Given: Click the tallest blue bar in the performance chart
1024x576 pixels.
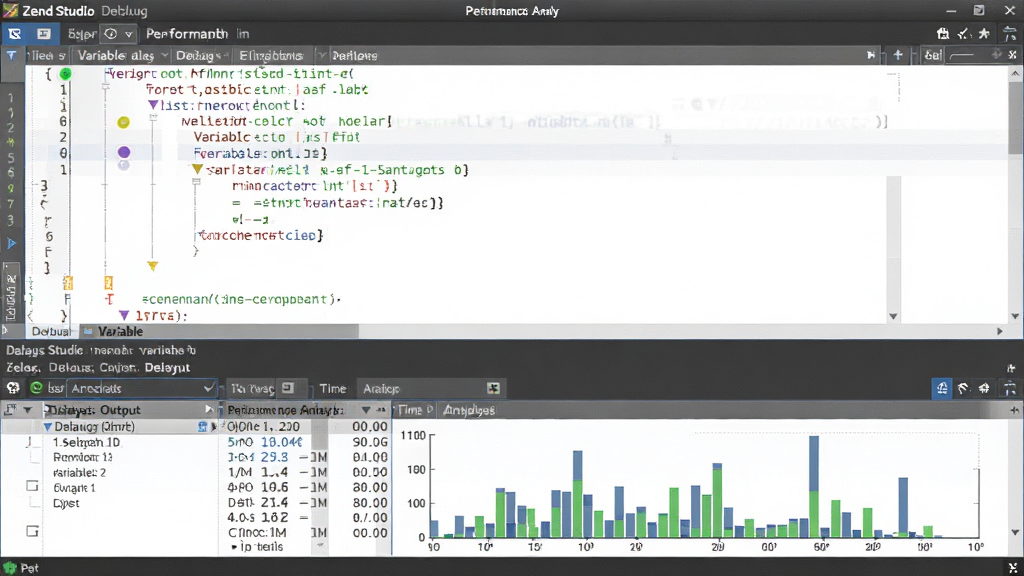Looking at the screenshot, I should tap(814, 487).
